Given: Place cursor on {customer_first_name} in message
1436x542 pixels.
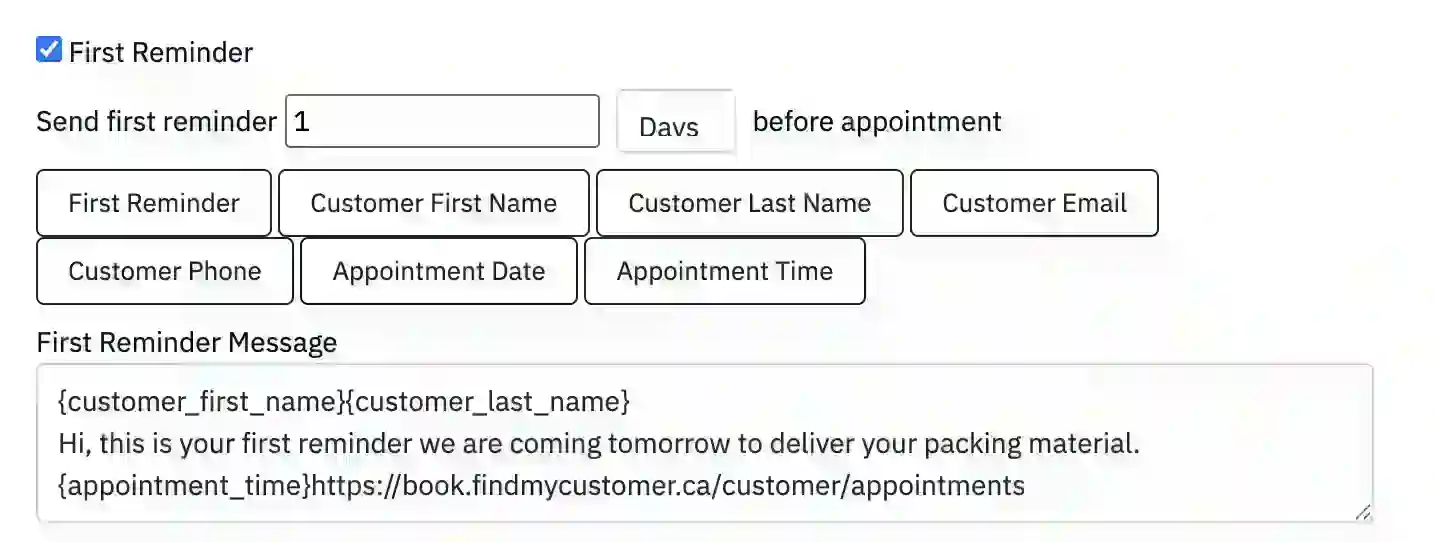Looking at the screenshot, I should [x=200, y=402].
